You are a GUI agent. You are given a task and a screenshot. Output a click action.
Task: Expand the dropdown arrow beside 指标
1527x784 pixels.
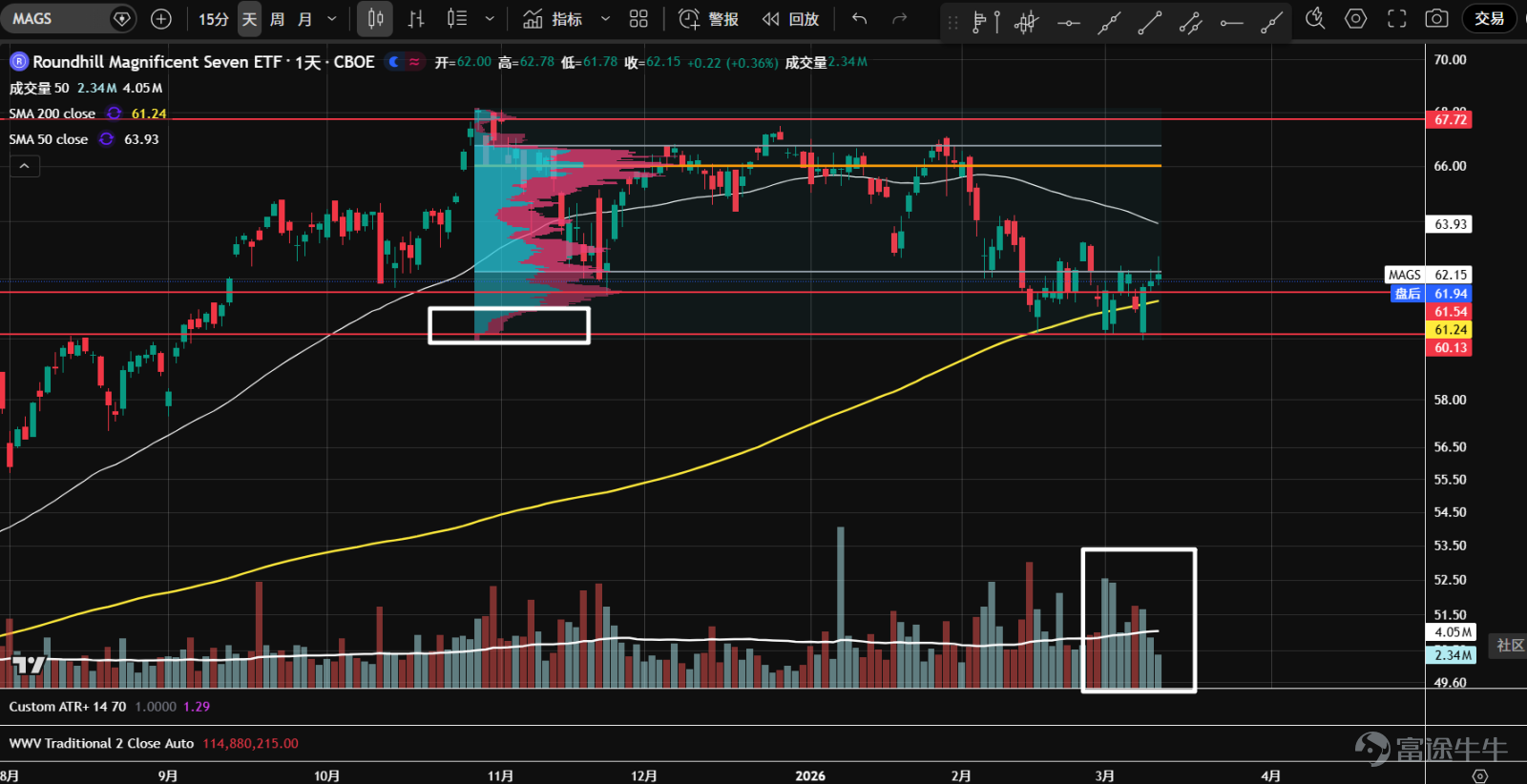[x=605, y=18]
